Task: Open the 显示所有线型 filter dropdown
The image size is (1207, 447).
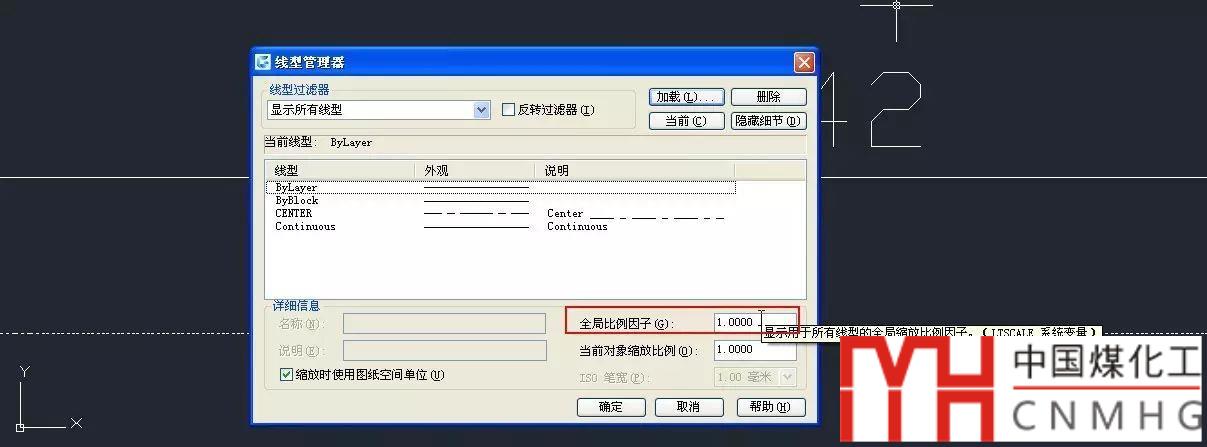Action: coord(379,110)
